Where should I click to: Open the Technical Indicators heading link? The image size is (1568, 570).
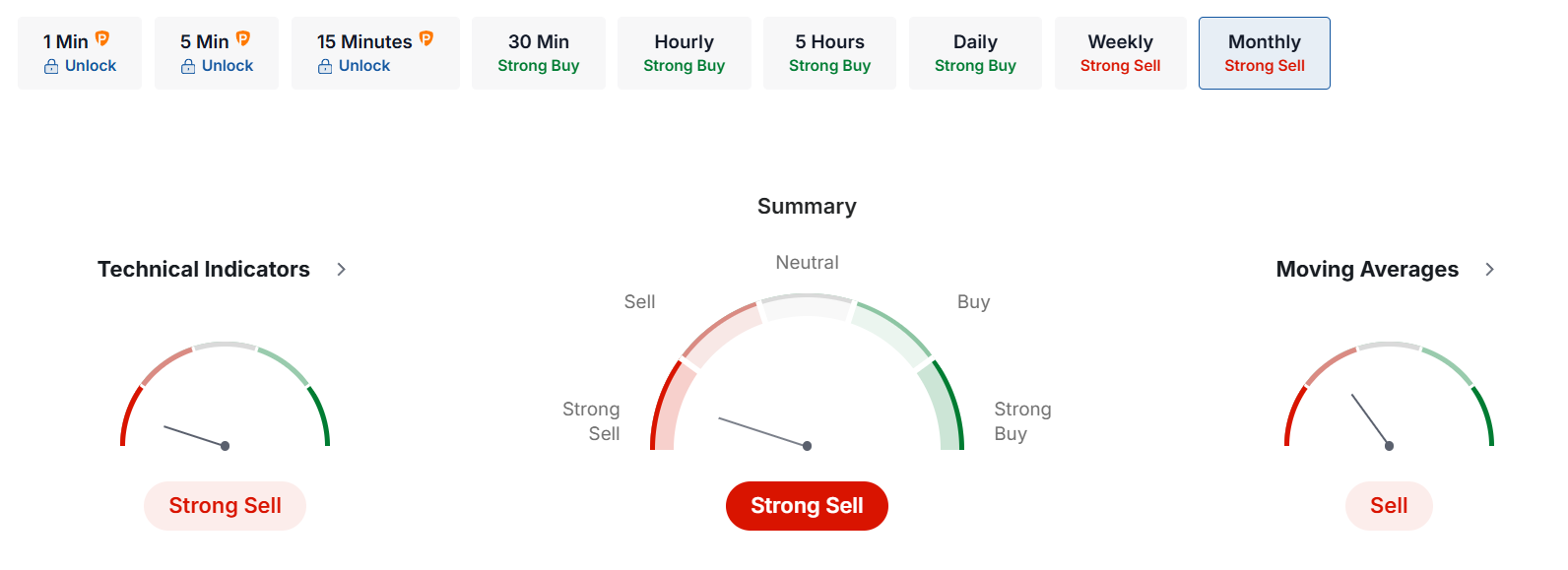204,270
